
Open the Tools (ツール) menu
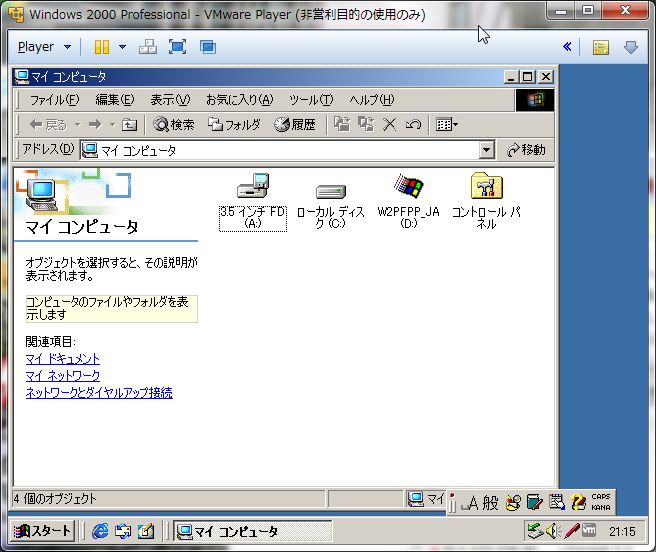coord(311,100)
